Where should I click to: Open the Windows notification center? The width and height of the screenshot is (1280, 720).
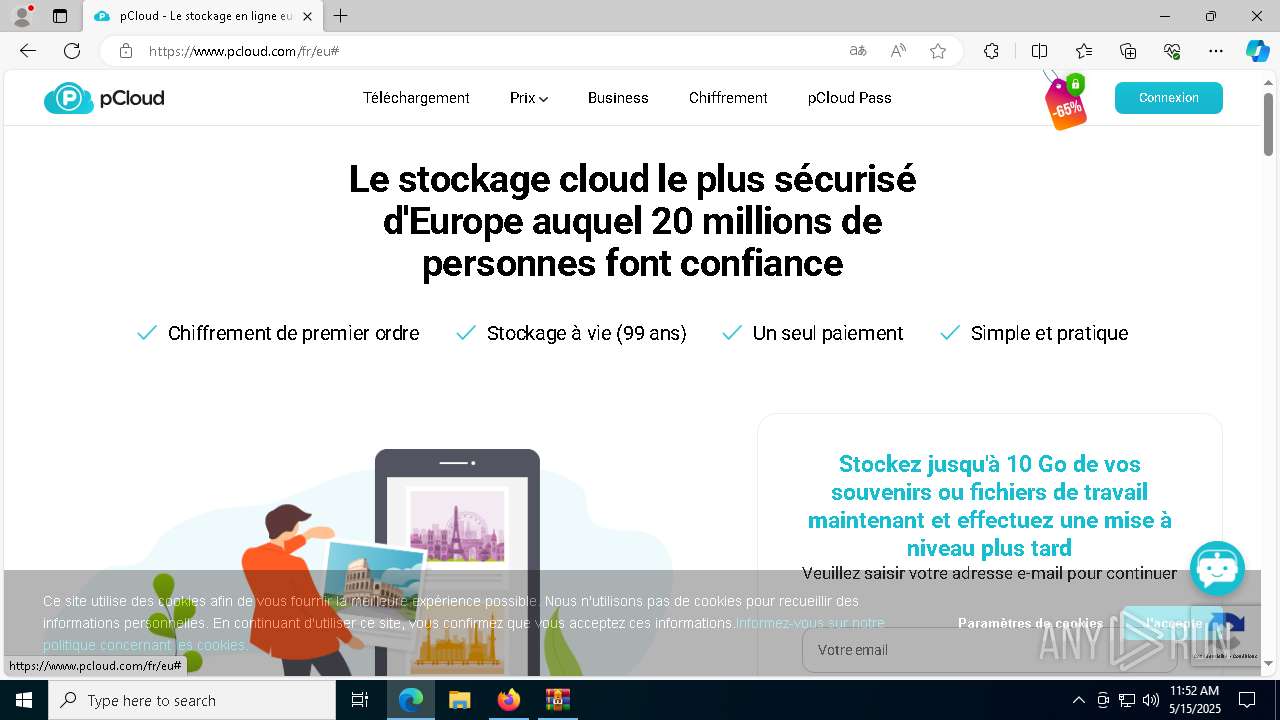click(1247, 700)
